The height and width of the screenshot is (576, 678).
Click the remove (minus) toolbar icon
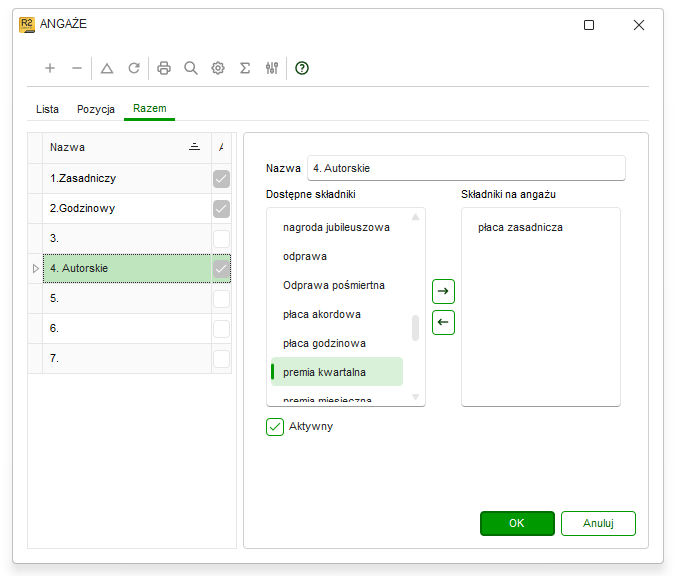tap(77, 68)
